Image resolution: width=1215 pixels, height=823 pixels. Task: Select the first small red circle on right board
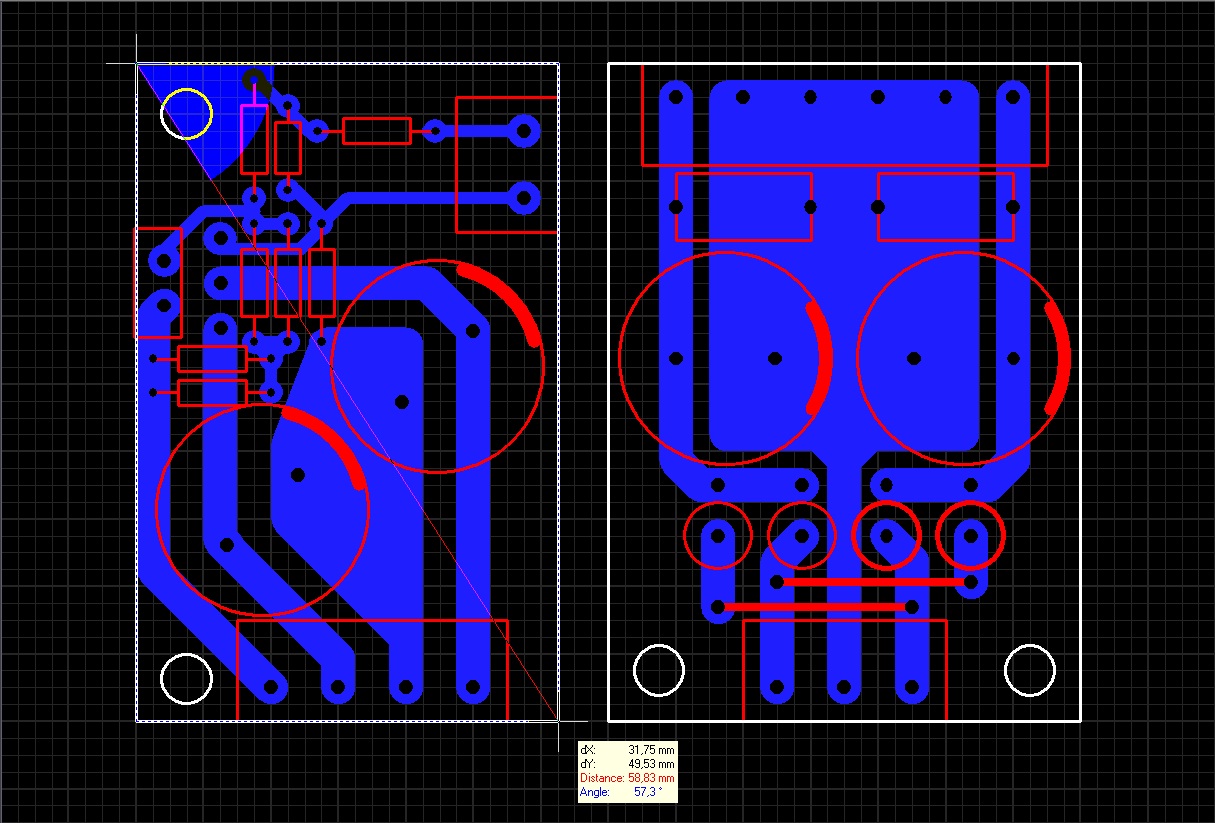(x=717, y=534)
